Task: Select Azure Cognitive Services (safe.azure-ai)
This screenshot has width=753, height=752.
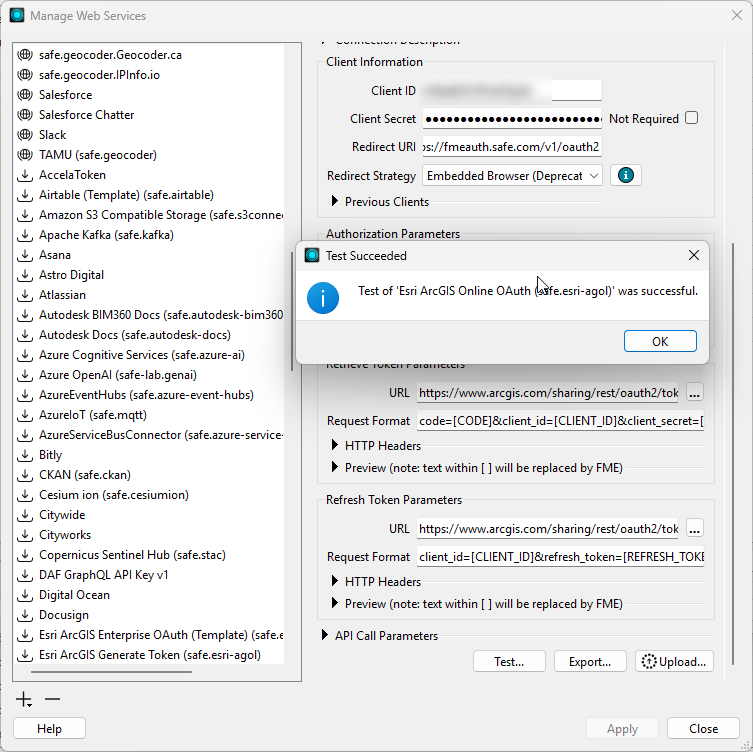Action: (x=150, y=355)
